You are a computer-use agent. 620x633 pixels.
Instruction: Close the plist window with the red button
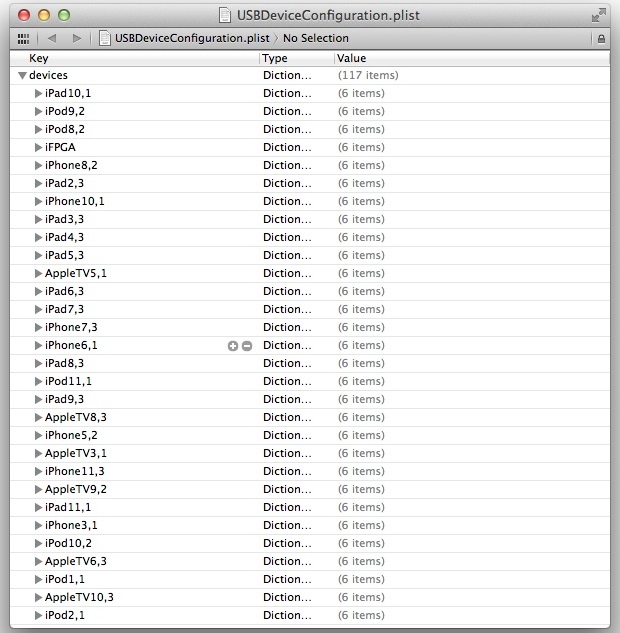[x=24, y=15]
